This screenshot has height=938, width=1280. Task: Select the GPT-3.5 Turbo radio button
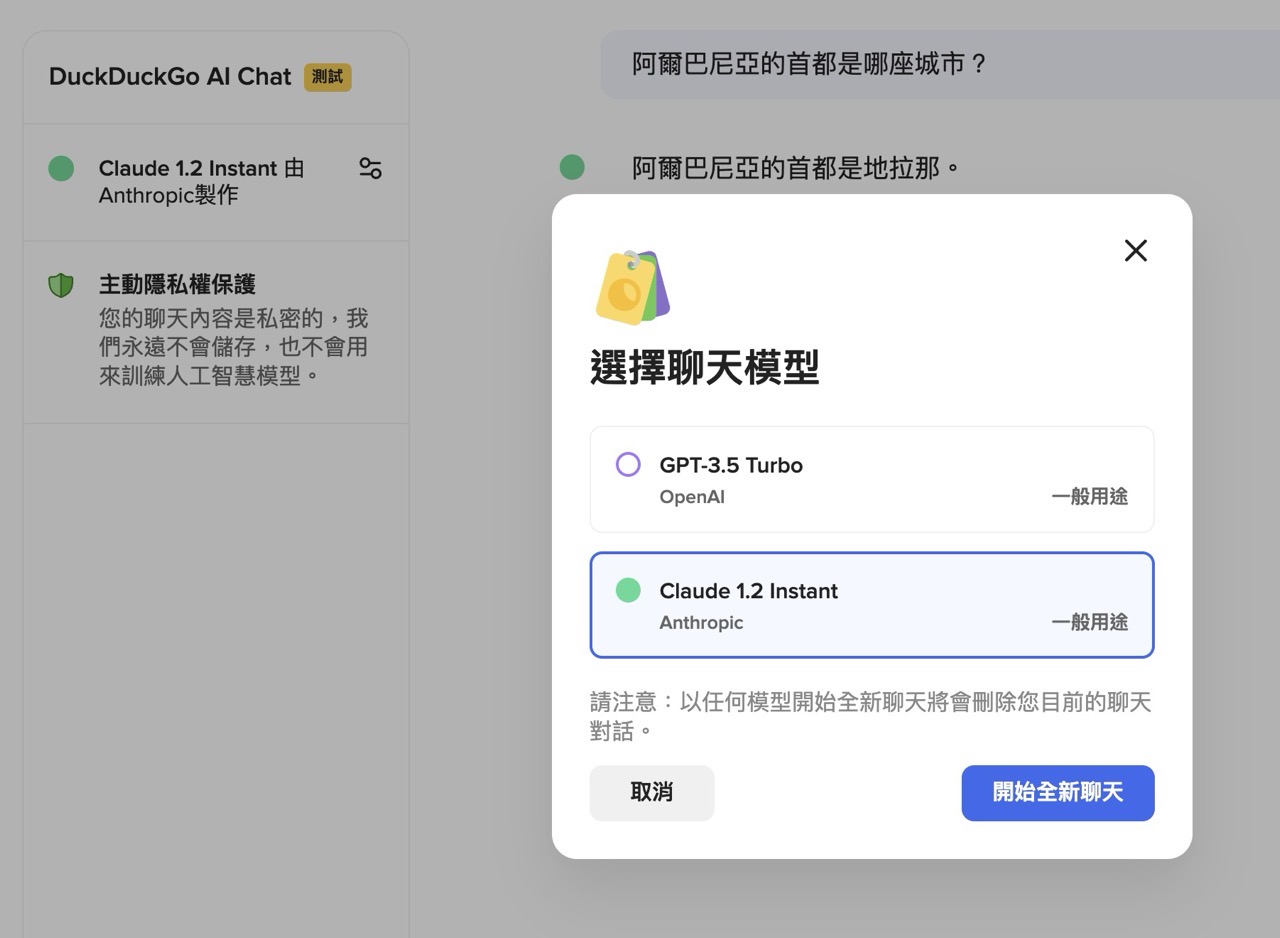click(x=628, y=464)
